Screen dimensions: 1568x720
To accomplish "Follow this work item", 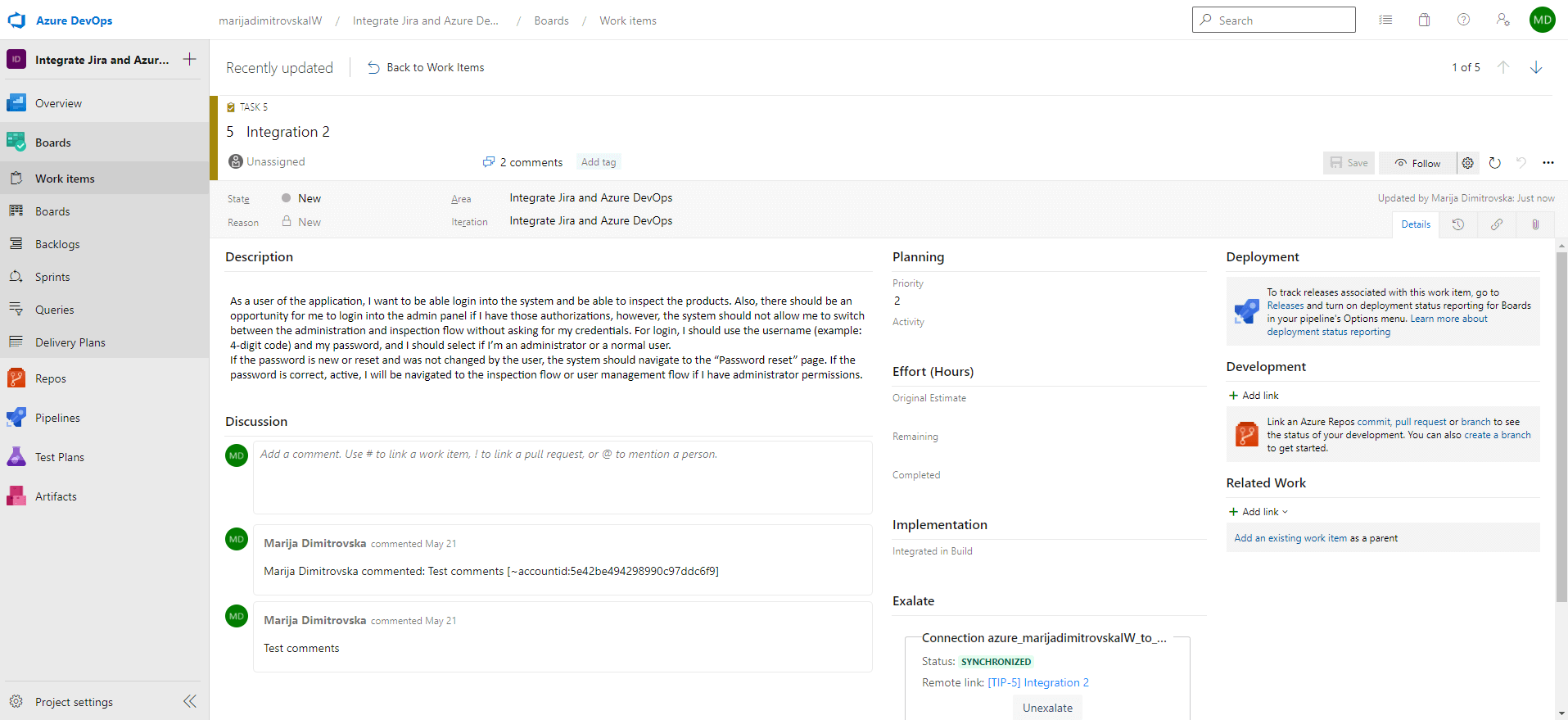I will click(1417, 163).
